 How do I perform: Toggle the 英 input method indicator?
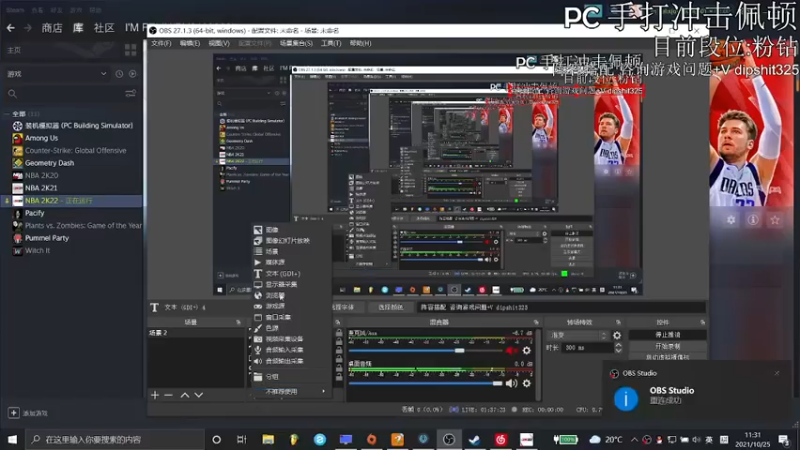pos(709,439)
